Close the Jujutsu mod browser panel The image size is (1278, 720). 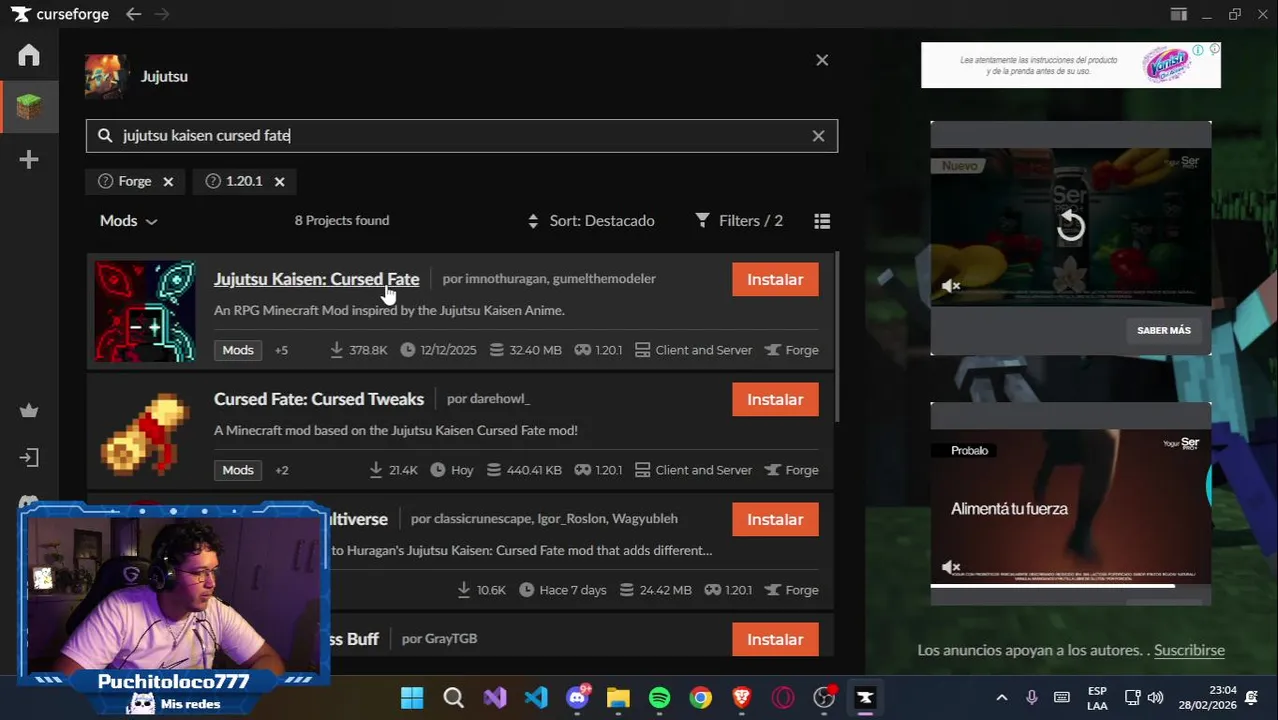tap(822, 60)
